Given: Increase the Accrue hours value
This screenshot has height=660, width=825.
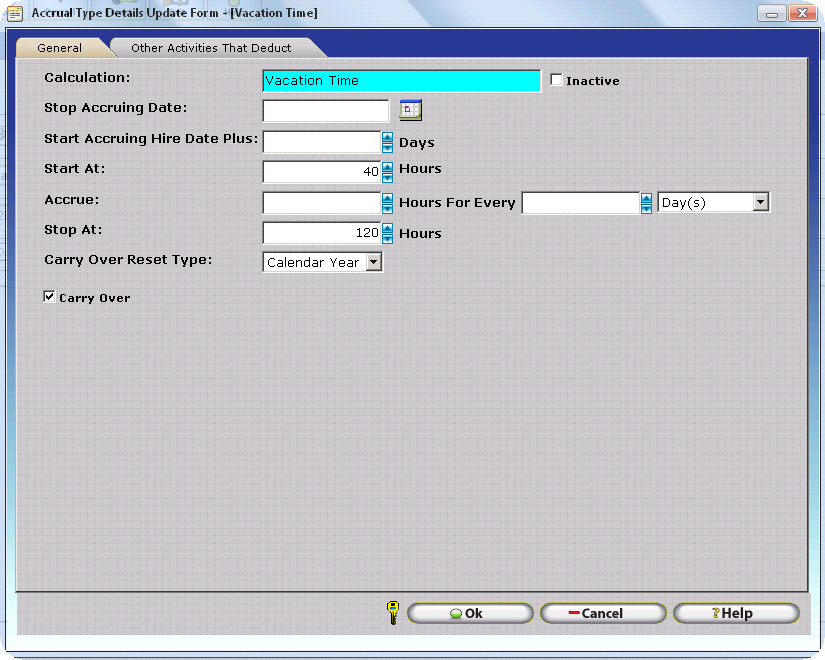Looking at the screenshot, I should [387, 198].
